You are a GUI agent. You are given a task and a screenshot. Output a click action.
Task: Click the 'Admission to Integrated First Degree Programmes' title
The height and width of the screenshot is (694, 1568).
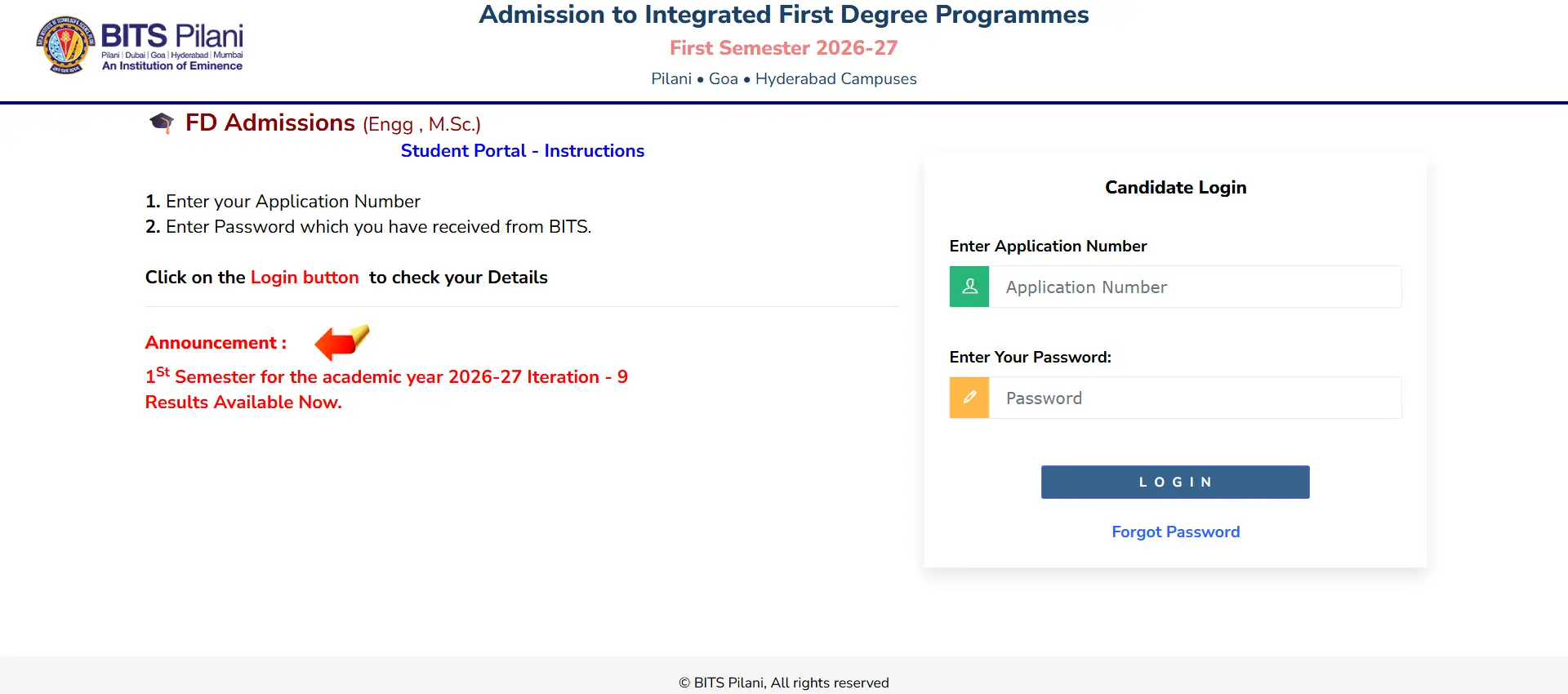tap(784, 15)
